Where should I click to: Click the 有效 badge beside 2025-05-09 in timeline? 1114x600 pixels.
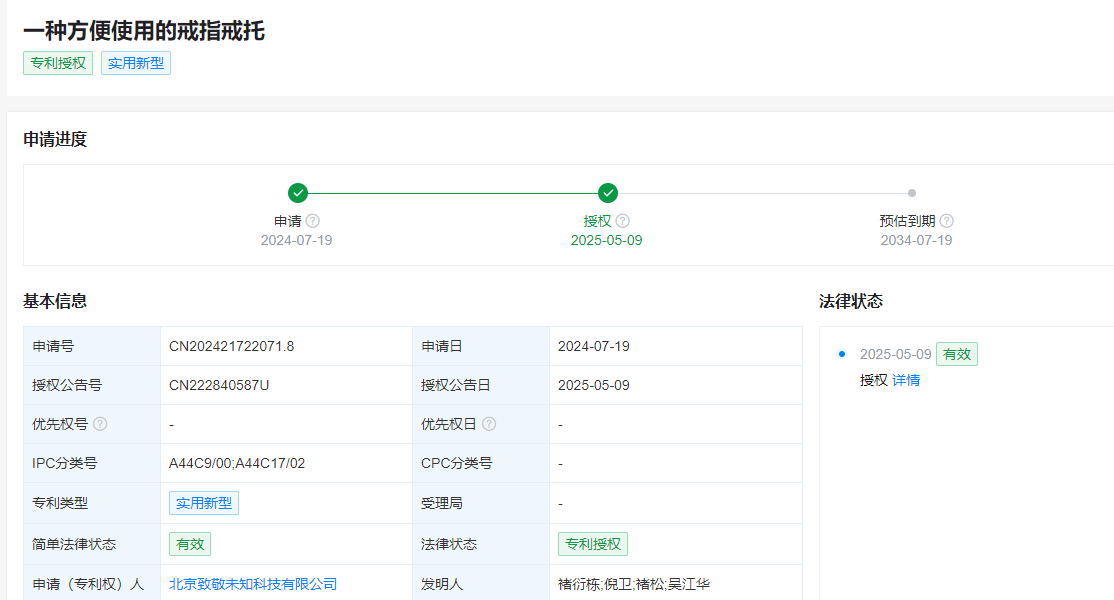[x=956, y=354]
